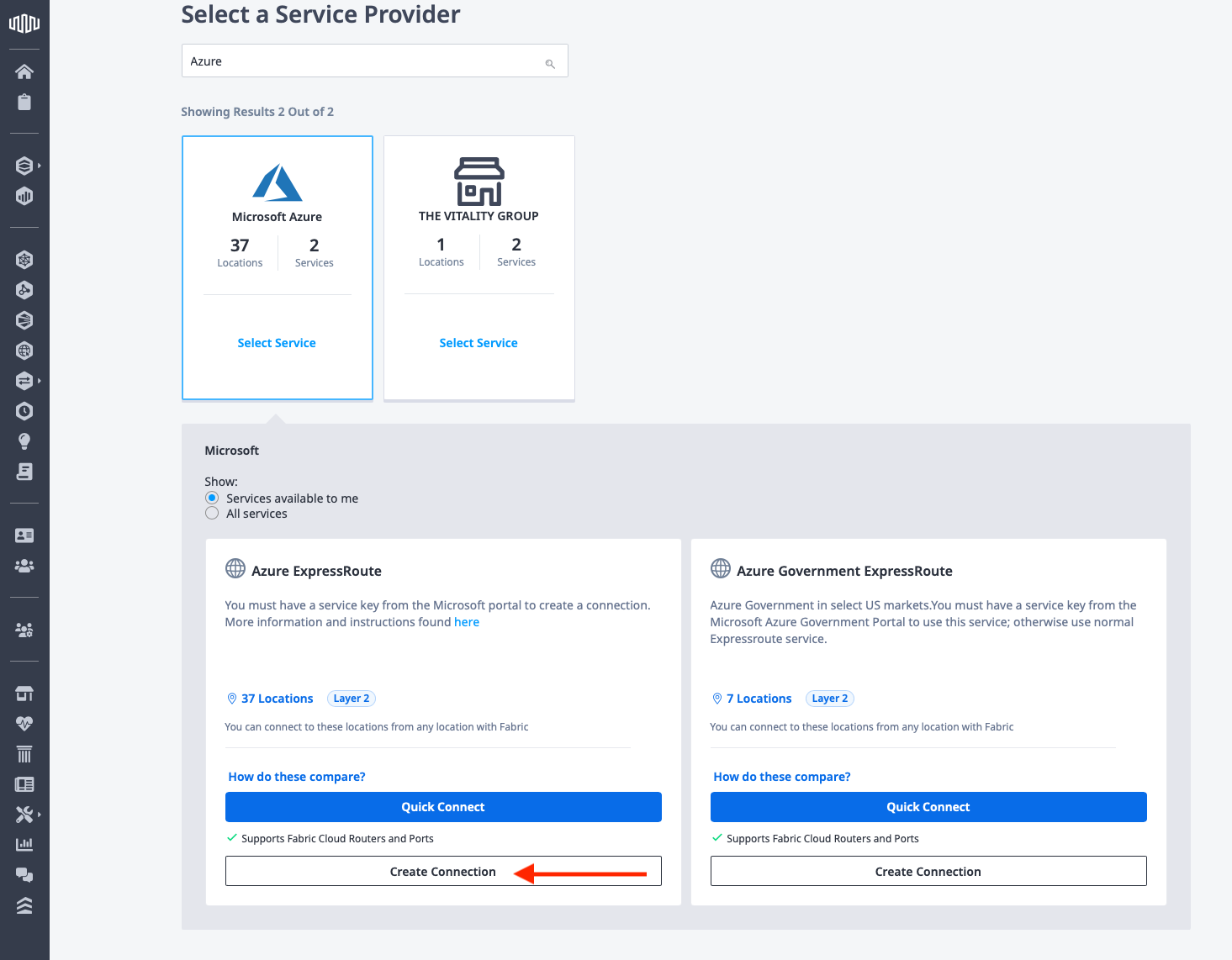Expand the stacked-layers sidebar submenu arrow
The height and width of the screenshot is (960, 1232).
[40, 166]
